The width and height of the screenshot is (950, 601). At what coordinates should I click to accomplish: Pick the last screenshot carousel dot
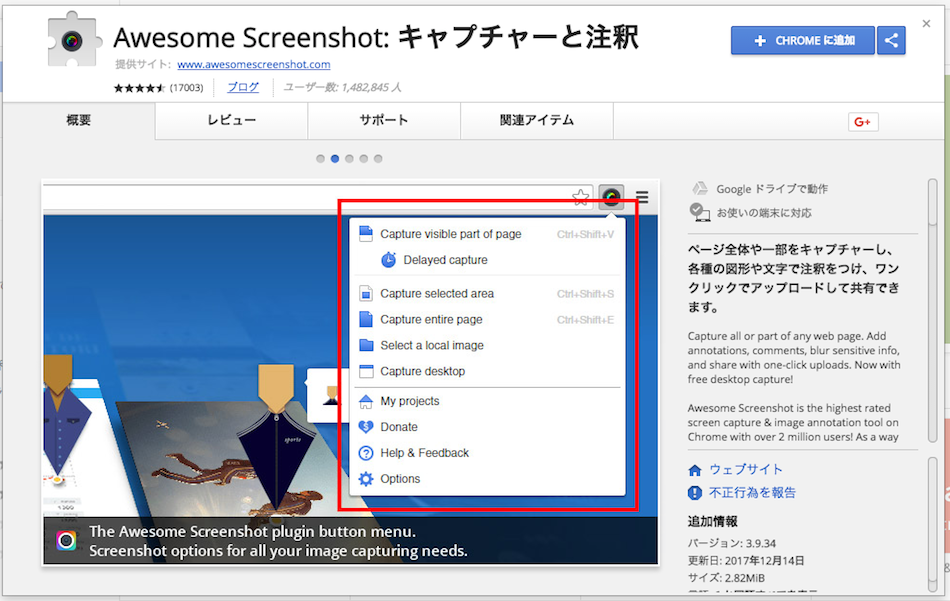(378, 159)
